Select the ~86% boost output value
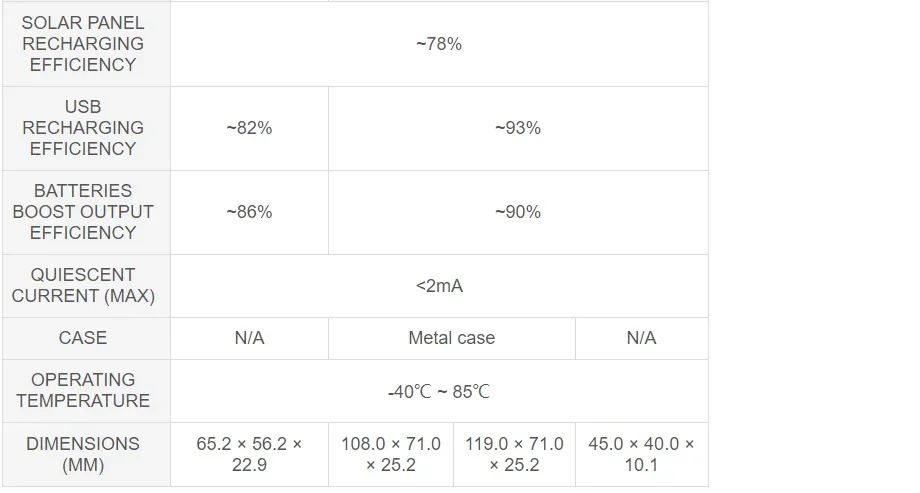Viewport: 920px width, 493px height. [x=249, y=211]
